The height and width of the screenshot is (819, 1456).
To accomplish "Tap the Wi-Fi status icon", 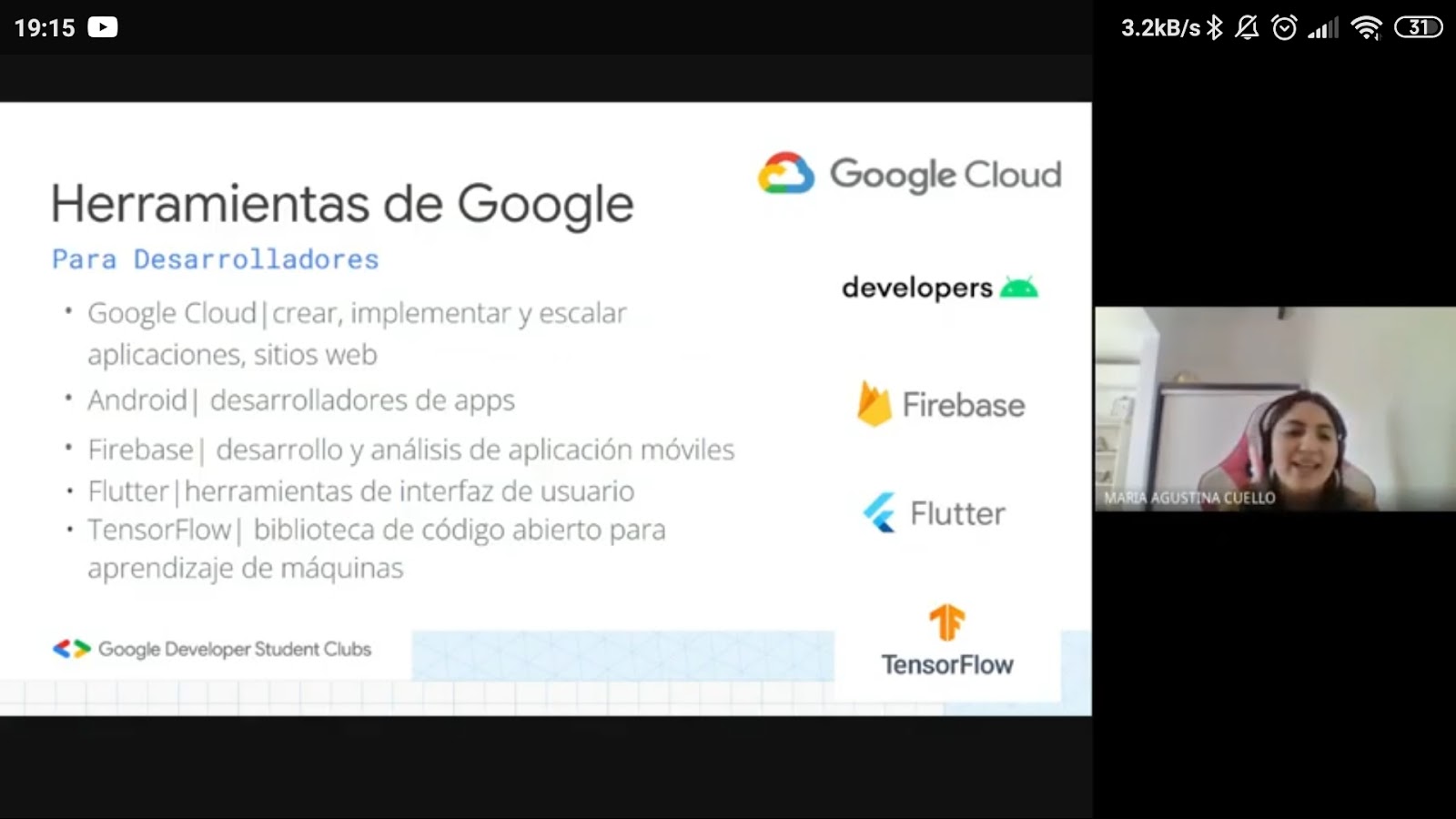I will tap(1367, 28).
